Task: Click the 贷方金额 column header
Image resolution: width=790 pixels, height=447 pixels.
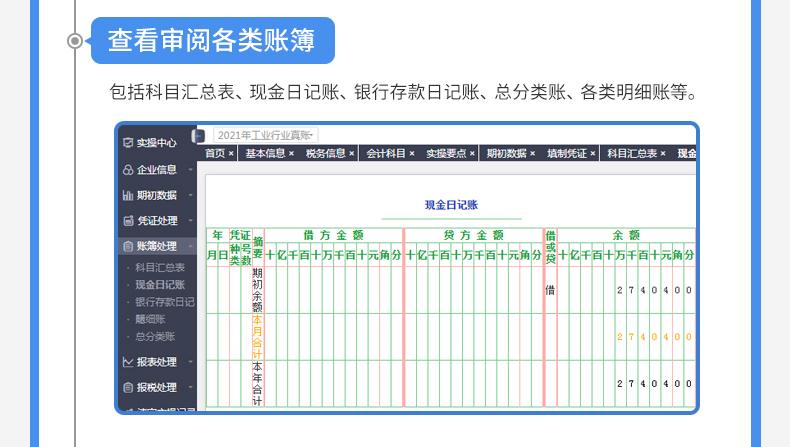Action: click(474, 235)
